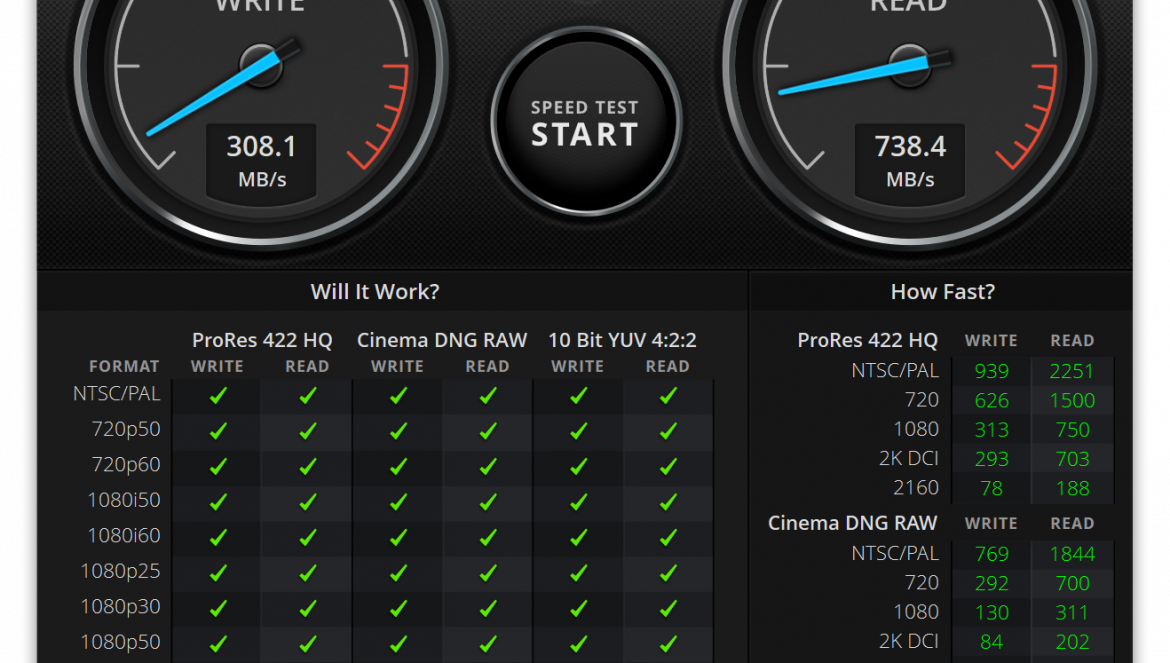Click the 130 write frame rate value
Viewport: 1170px width, 663px height.
click(x=992, y=612)
